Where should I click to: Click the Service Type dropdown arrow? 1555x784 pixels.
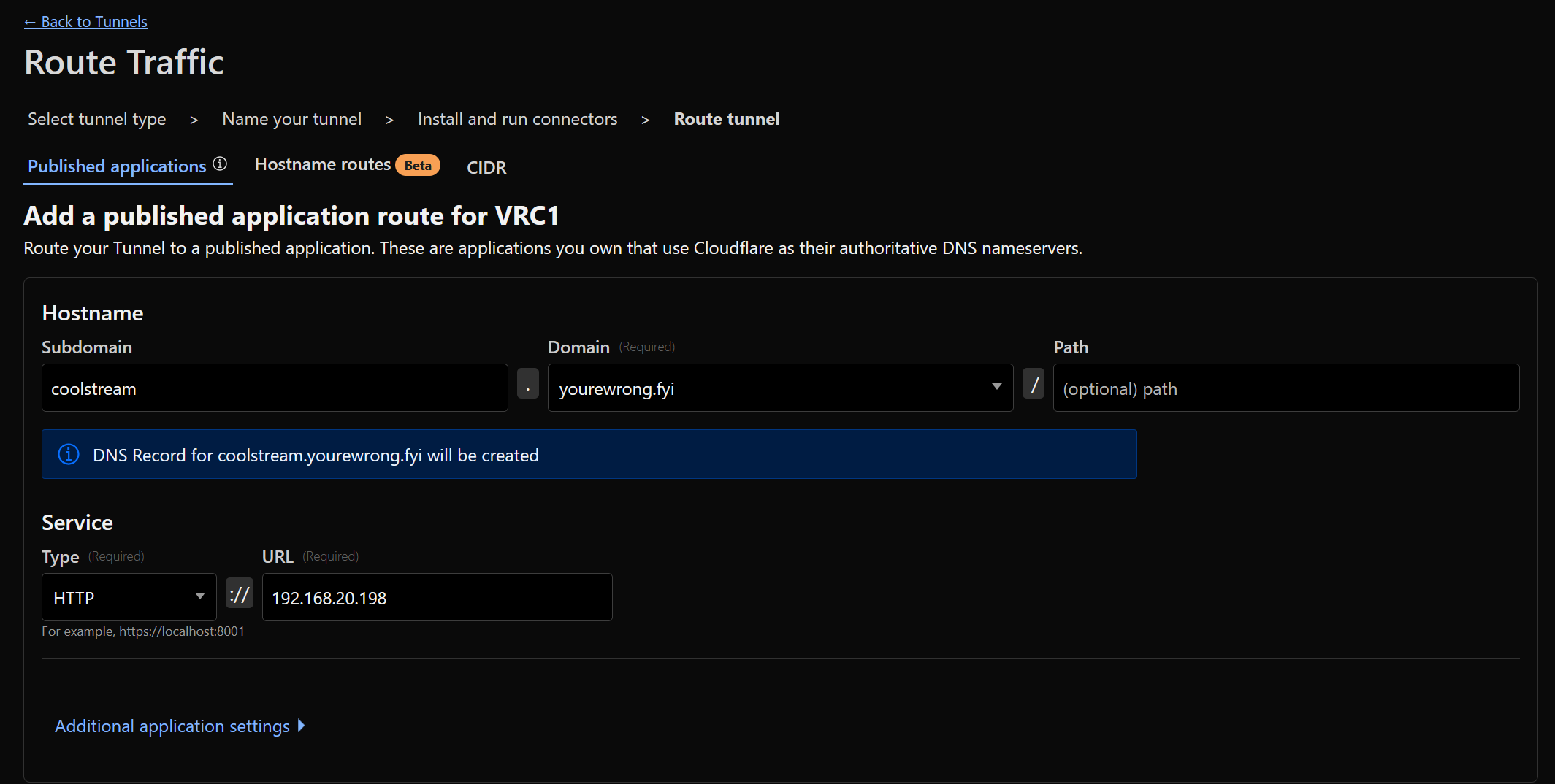[x=200, y=596]
